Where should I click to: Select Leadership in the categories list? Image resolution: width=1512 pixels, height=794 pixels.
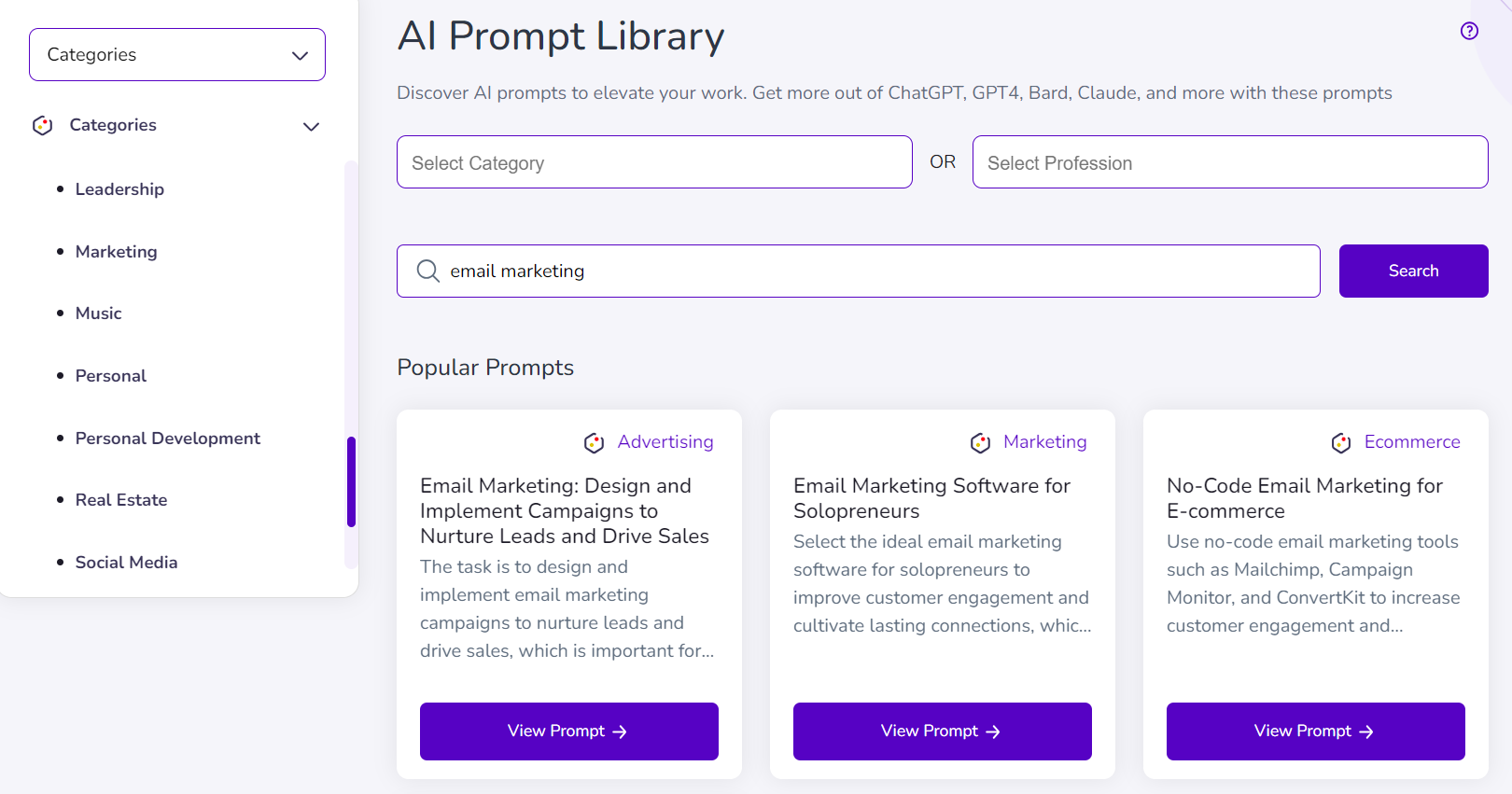(x=119, y=189)
